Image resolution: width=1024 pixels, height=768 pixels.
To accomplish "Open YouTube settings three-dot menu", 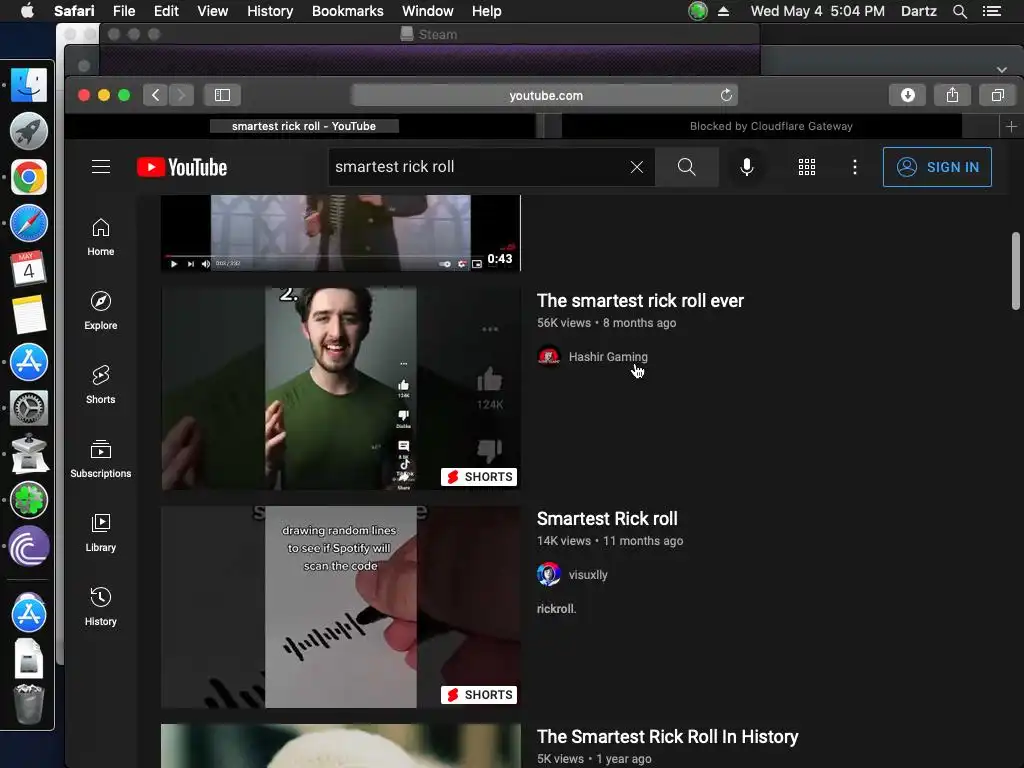I will pyautogui.click(x=855, y=167).
